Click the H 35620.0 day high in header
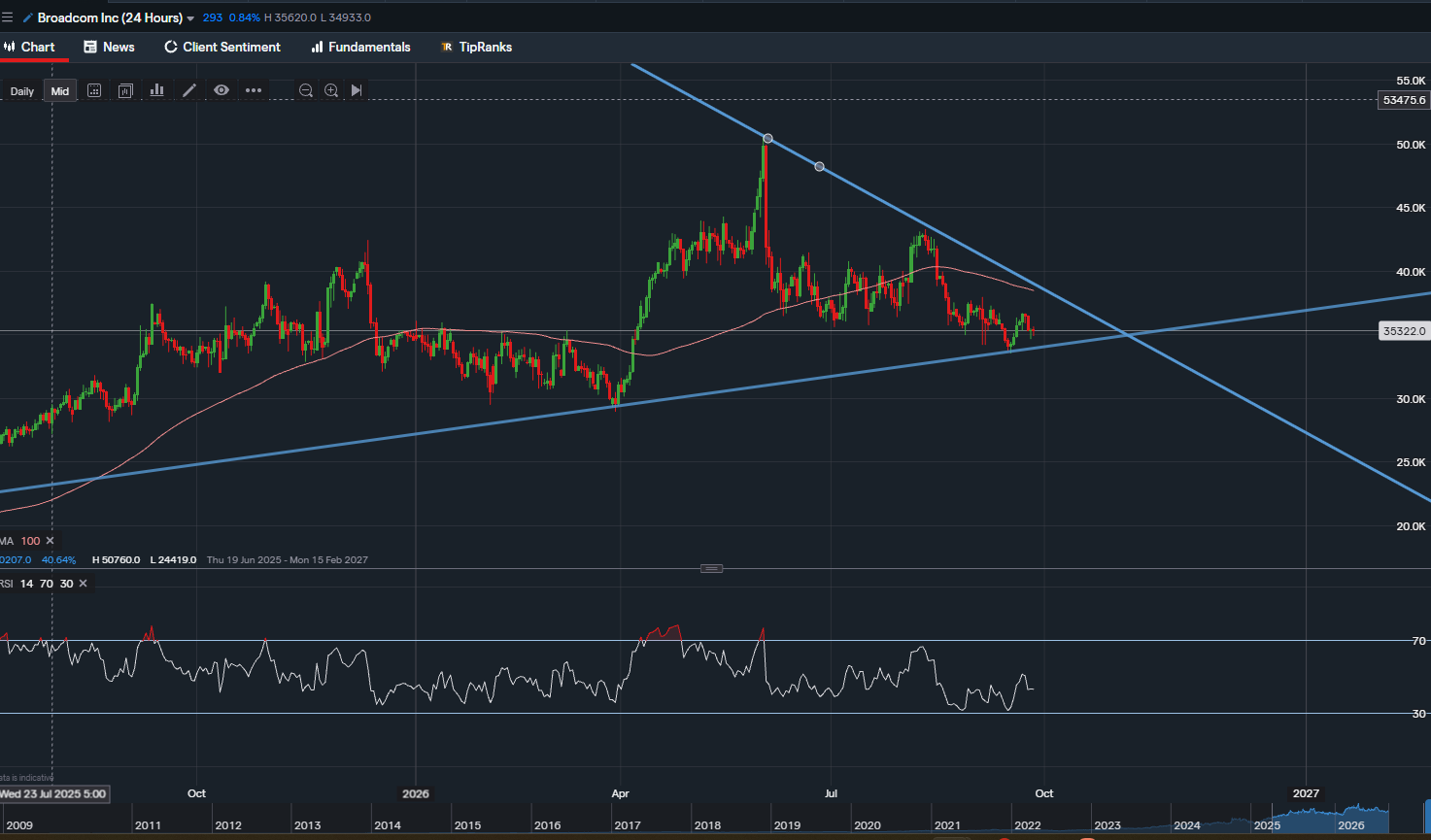 [290, 17]
